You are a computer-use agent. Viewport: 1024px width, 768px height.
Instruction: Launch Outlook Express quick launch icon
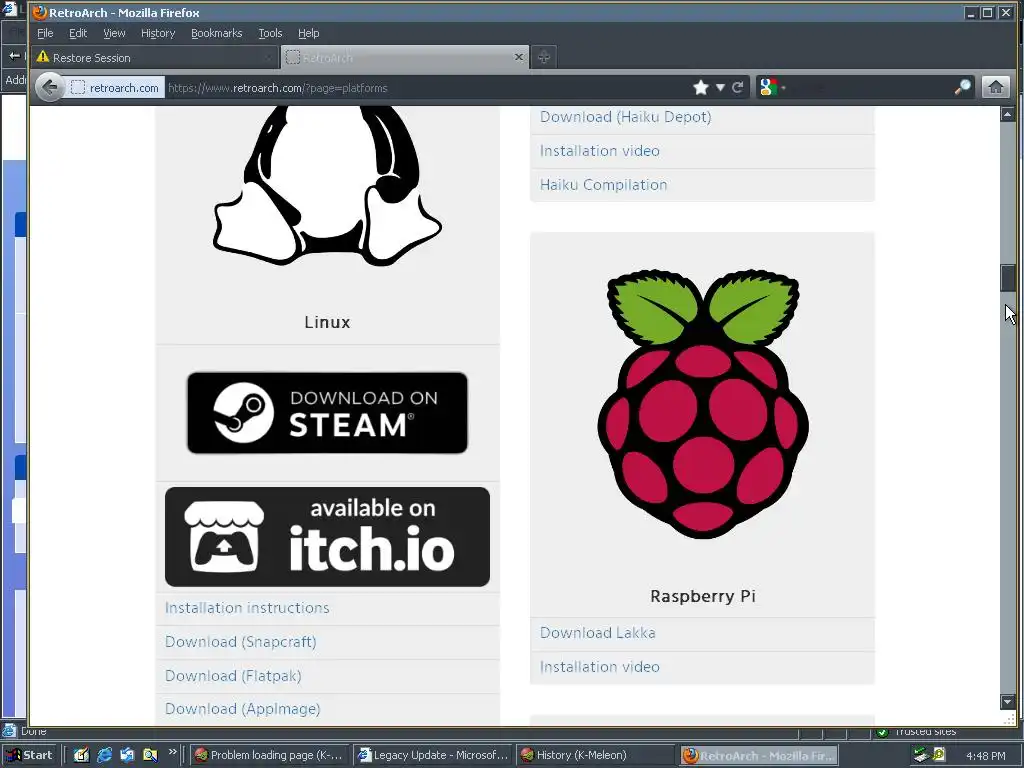(127, 755)
